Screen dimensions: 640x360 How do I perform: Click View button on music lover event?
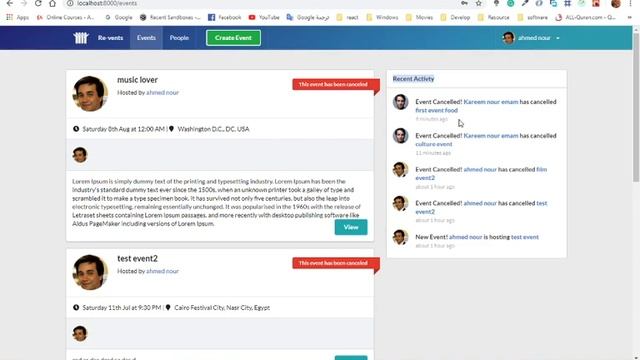[x=351, y=227]
